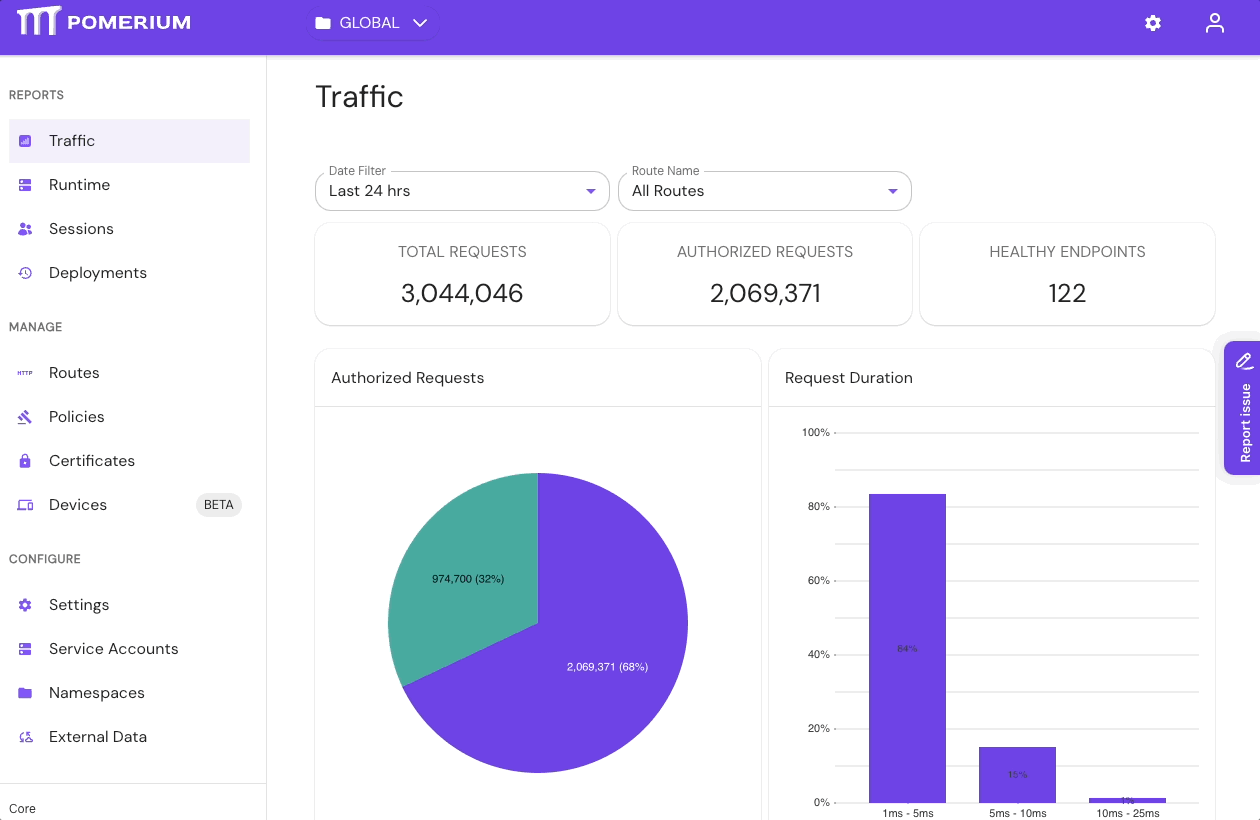Open the Route Name dropdown
This screenshot has height=820, width=1260.
click(x=765, y=191)
